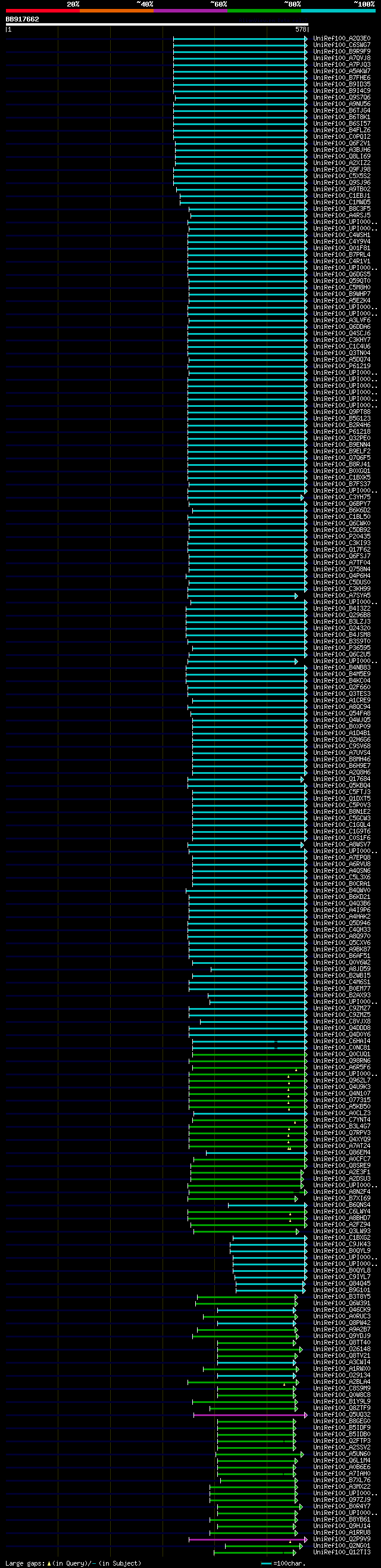Select the UniRef100_A2XIZ2 label
The image size is (381, 1568).
click(342, 163)
